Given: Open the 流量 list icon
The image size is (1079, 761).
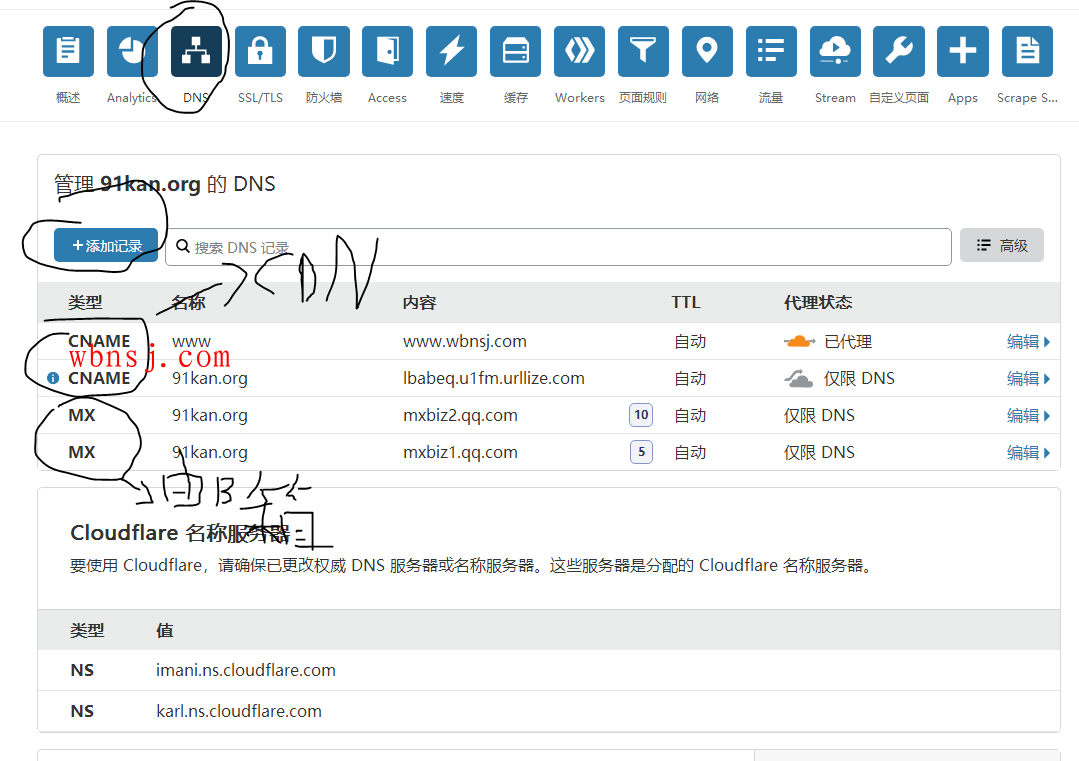Looking at the screenshot, I should point(771,52).
